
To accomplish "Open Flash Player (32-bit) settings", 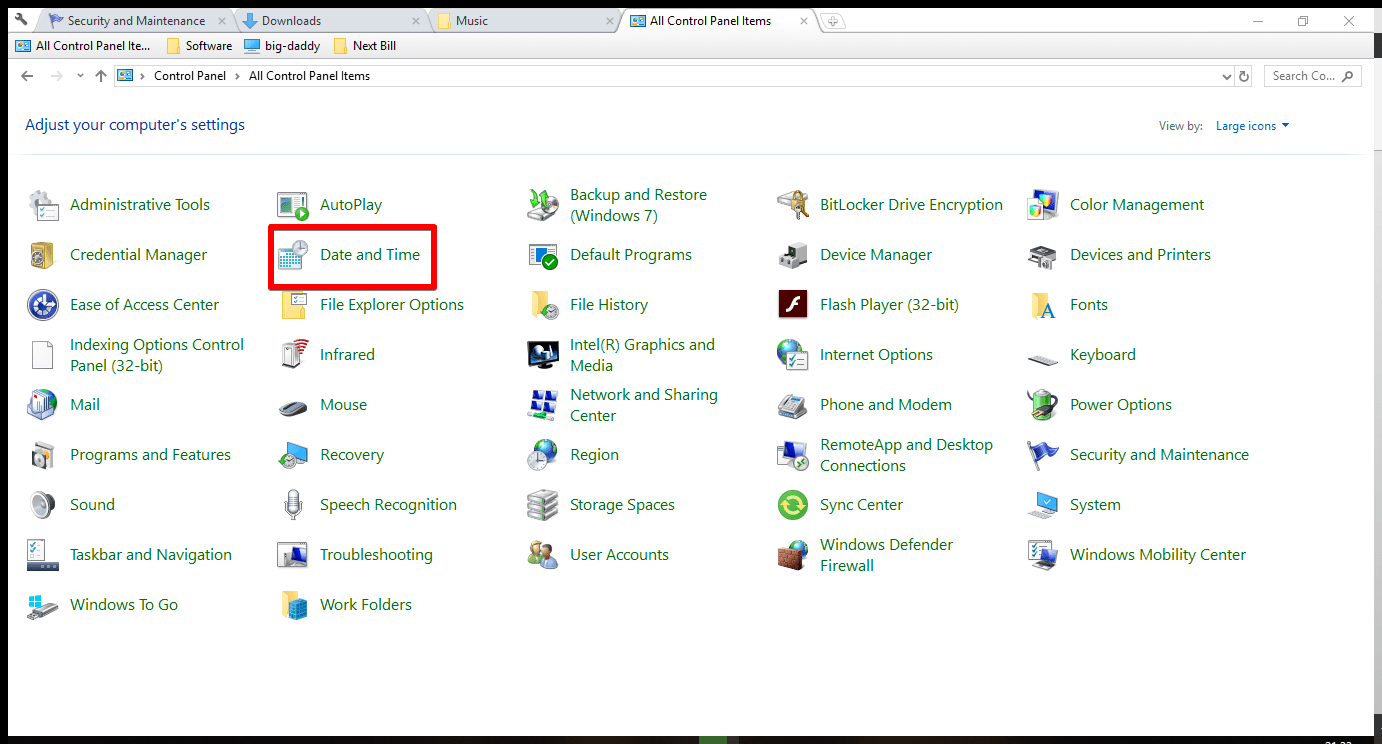I will (x=889, y=305).
